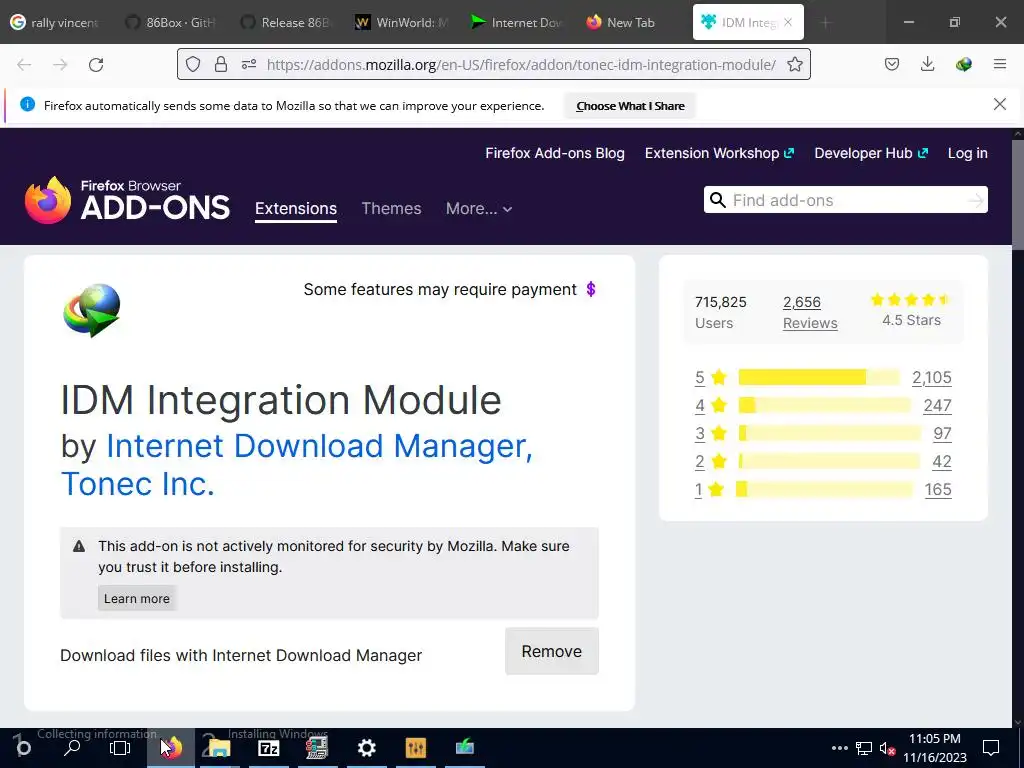Click the purple dollar payment icon
Screen dimensions: 1024x768
pyautogui.click(x=590, y=289)
